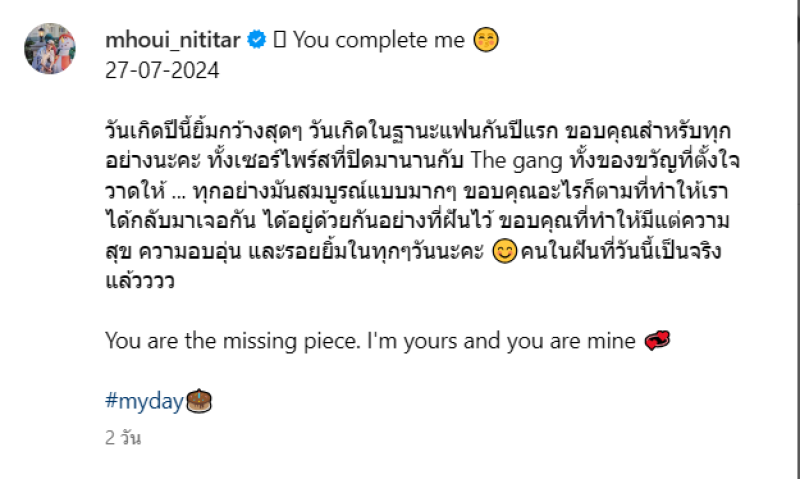800x479 pixels.
Task: Click the blue verified badge
Action: (257, 41)
